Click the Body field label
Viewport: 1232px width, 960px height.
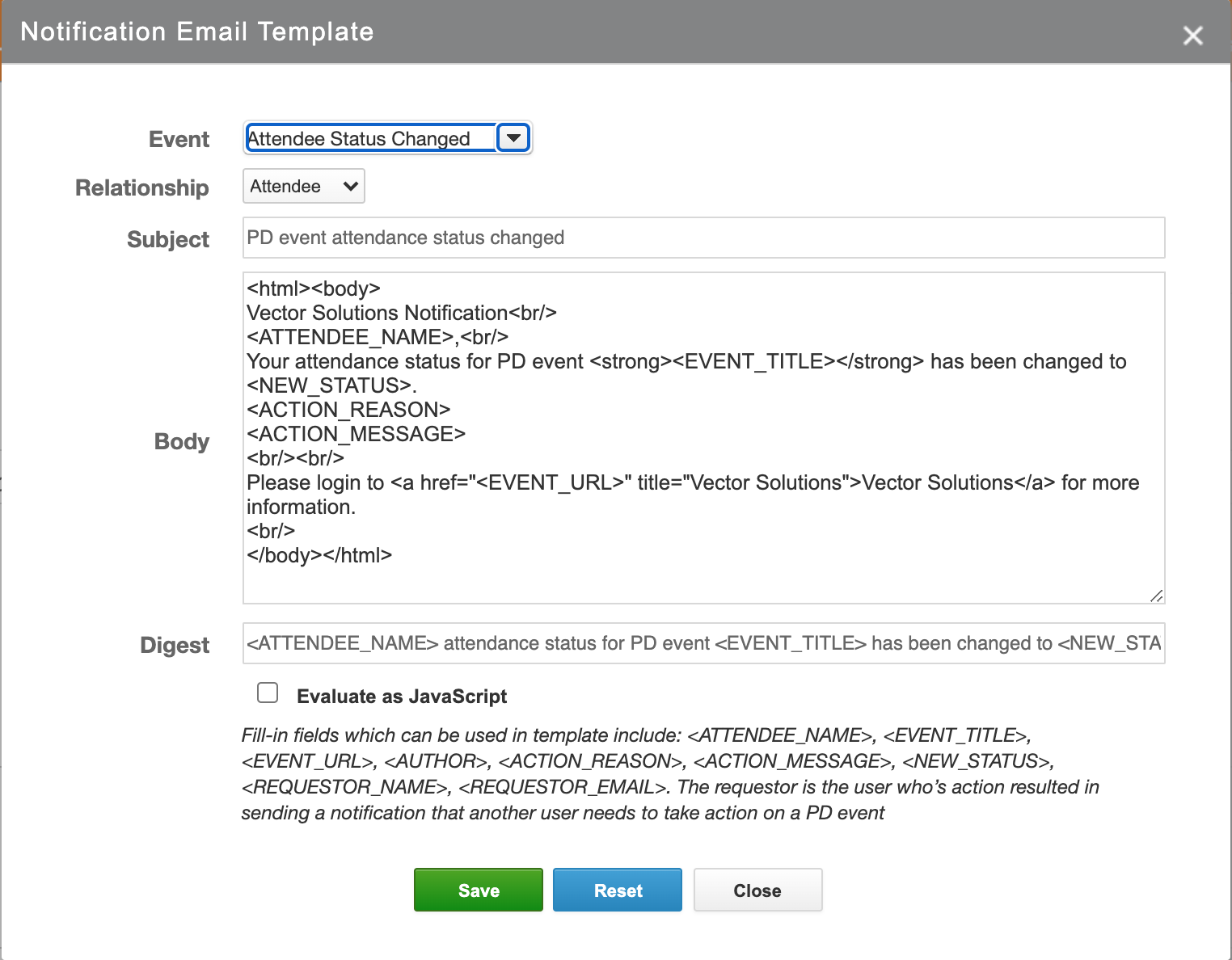pyautogui.click(x=182, y=441)
